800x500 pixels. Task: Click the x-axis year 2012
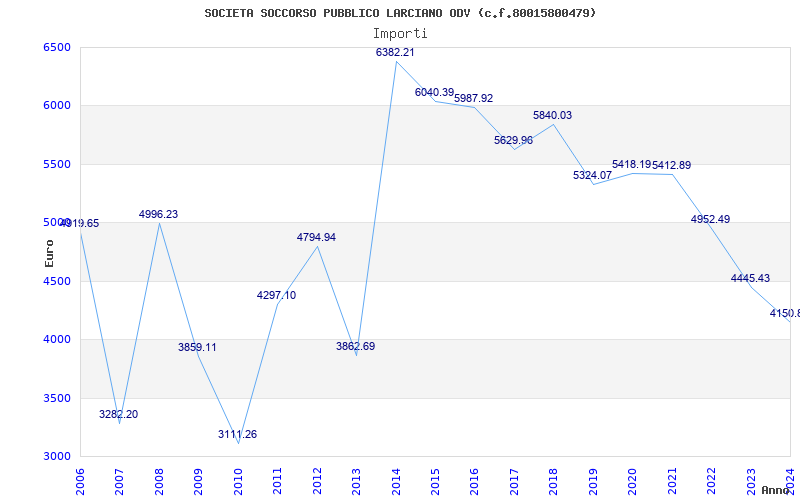pos(317,481)
